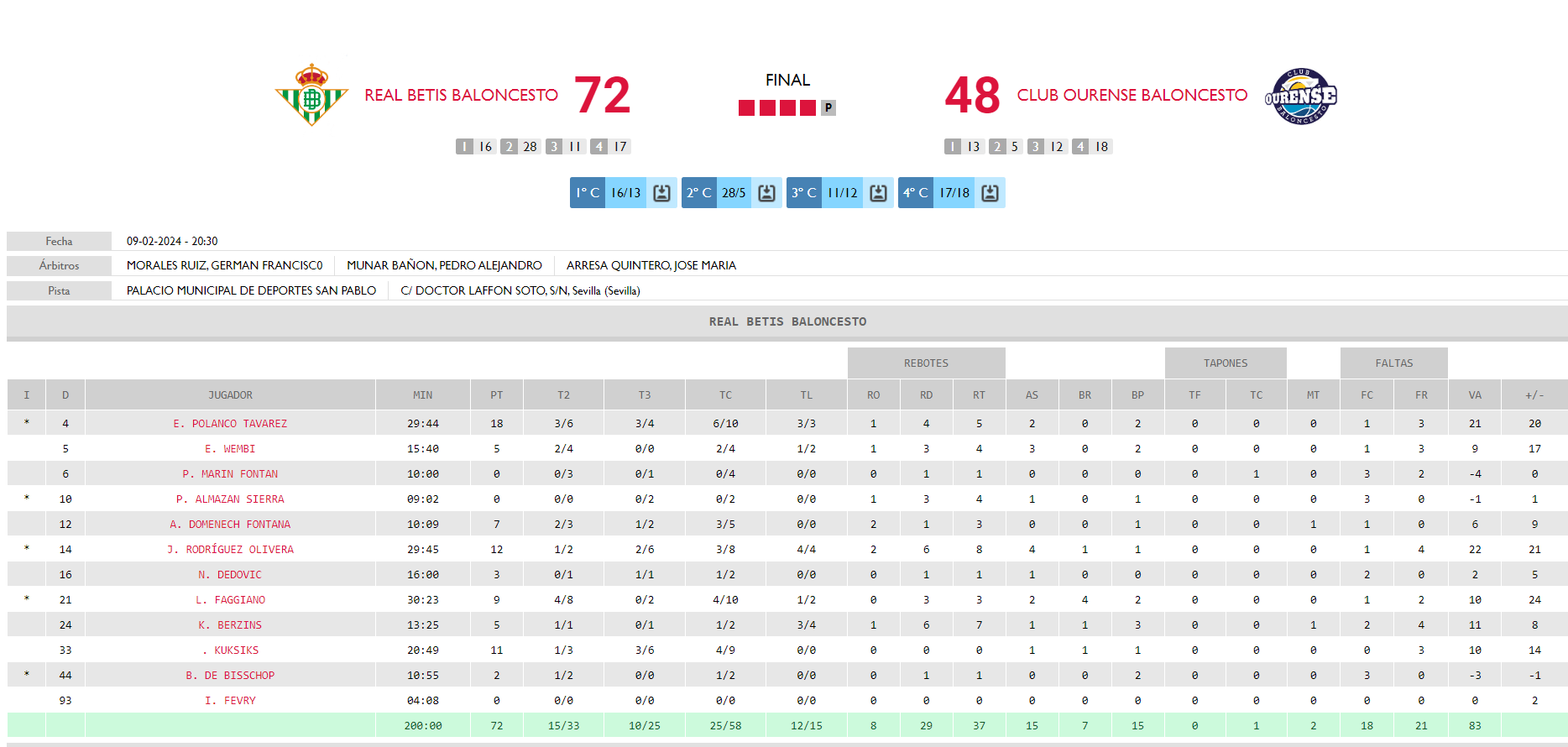Click the Betis score 72
1568x747 pixels.
[603, 95]
